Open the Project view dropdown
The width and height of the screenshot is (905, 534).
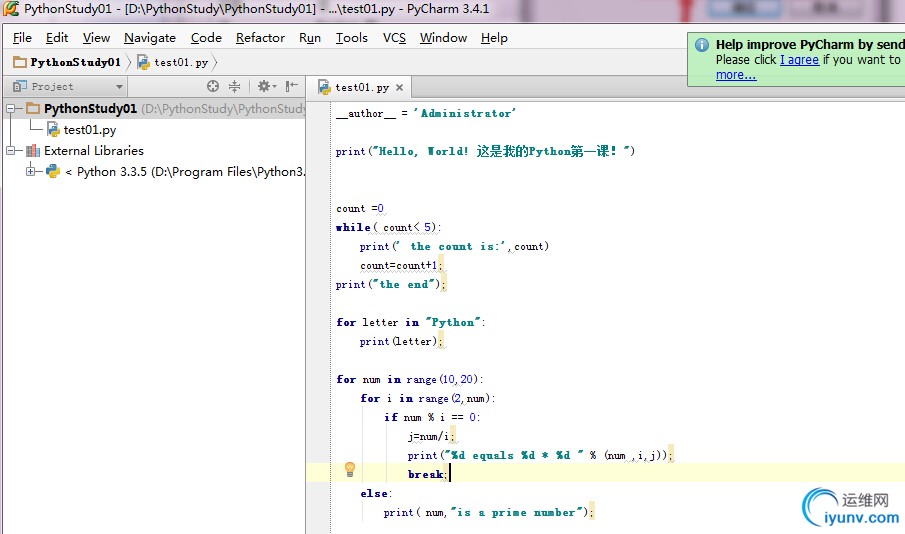click(119, 87)
